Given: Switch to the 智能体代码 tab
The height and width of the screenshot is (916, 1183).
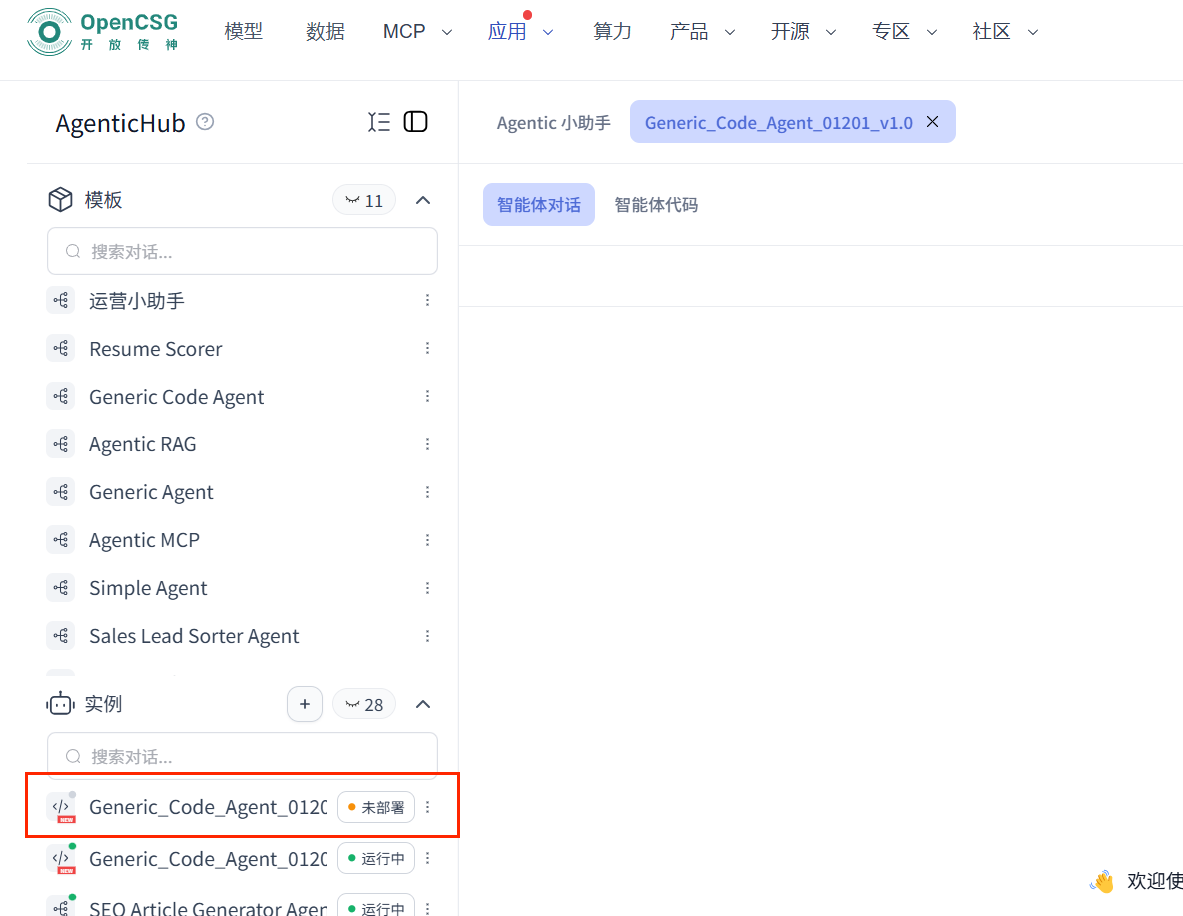Looking at the screenshot, I should (656, 205).
